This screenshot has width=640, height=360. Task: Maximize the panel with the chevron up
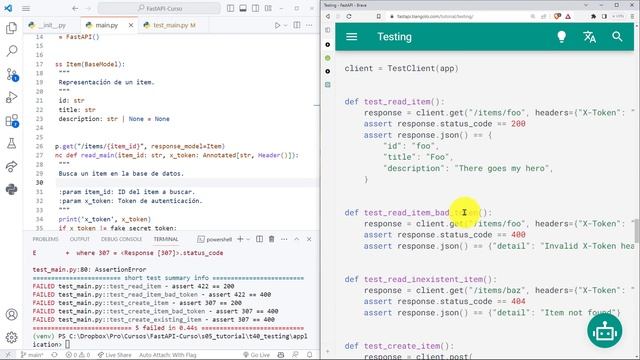297,239
